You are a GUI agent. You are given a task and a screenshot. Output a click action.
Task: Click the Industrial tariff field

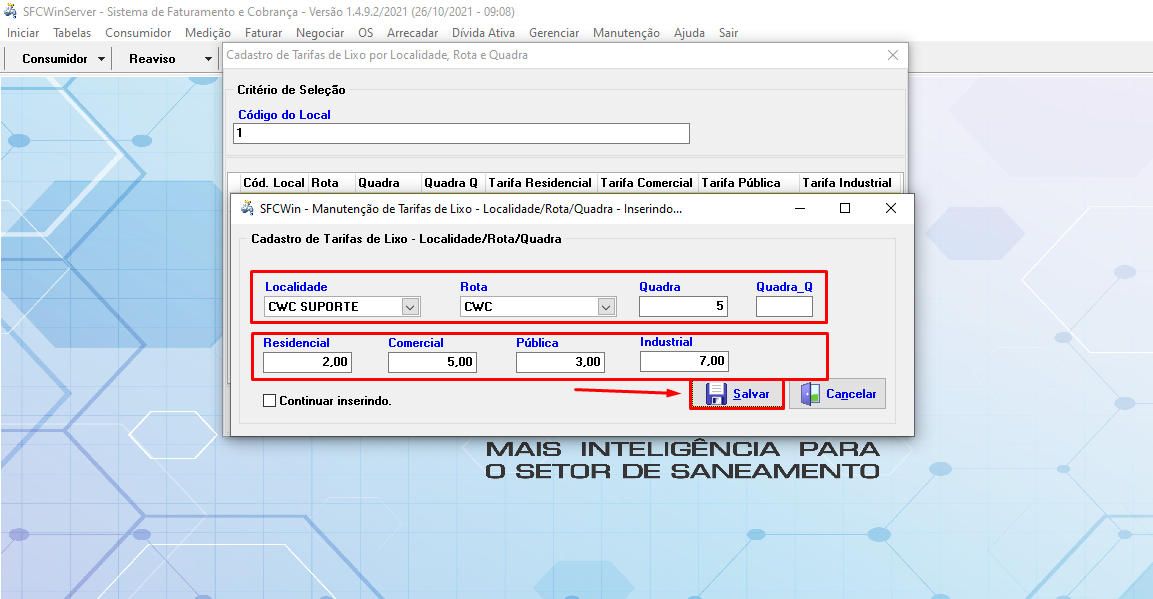click(x=684, y=361)
